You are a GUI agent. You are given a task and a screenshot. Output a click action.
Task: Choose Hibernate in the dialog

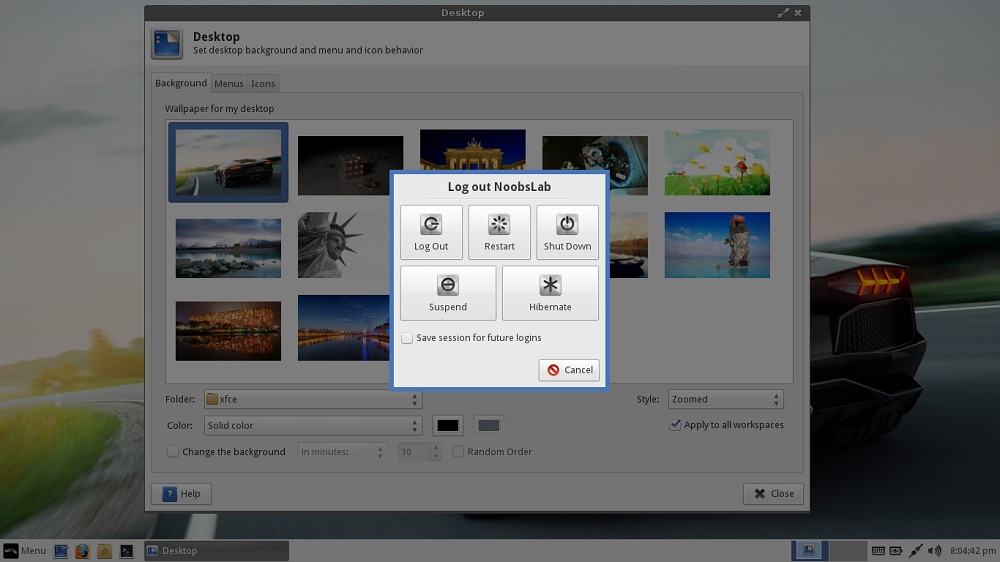(550, 293)
